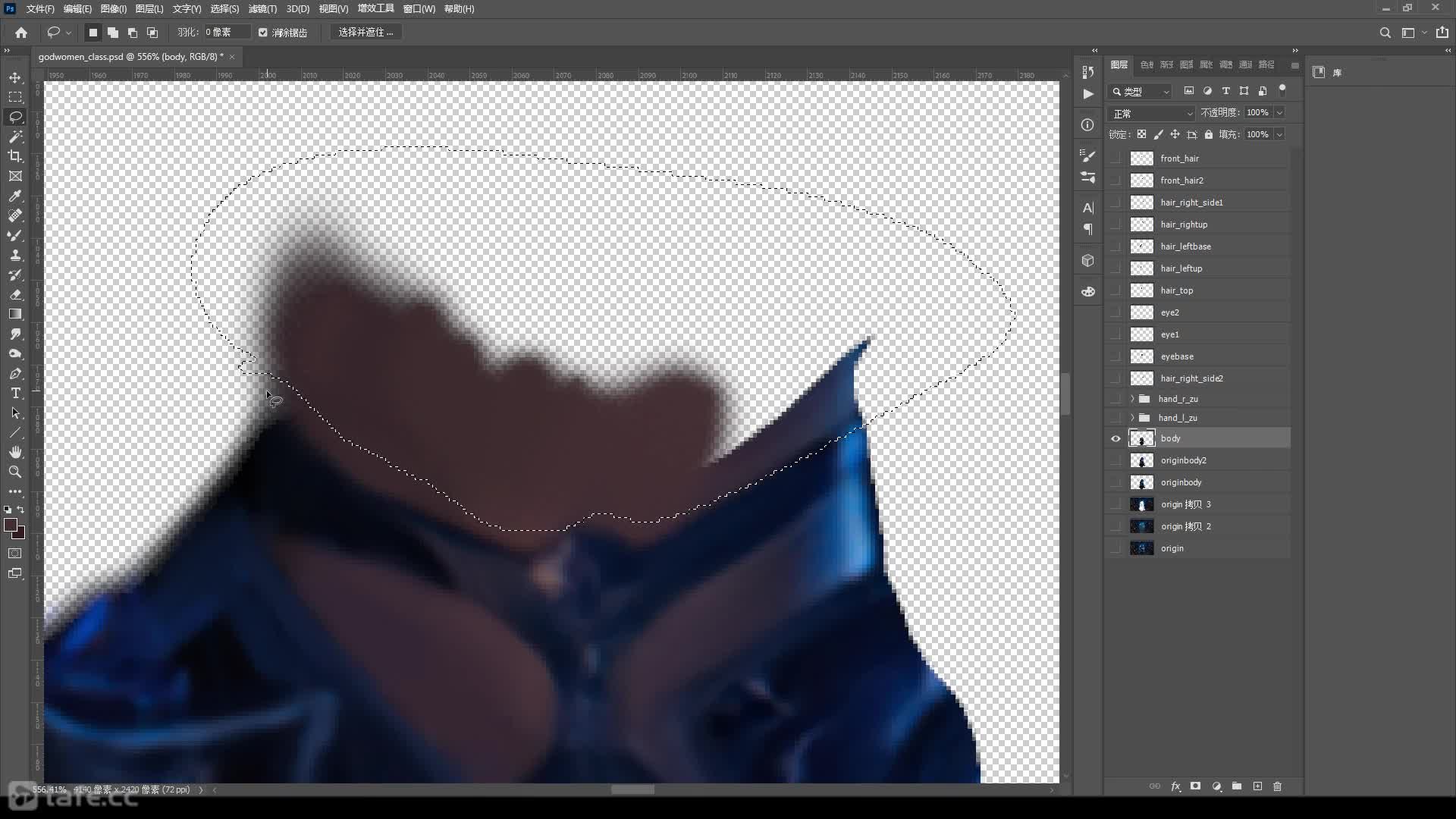This screenshot has width=1456, height=819.
Task: Select the godwomen_class.psd document tab
Action: 131,57
